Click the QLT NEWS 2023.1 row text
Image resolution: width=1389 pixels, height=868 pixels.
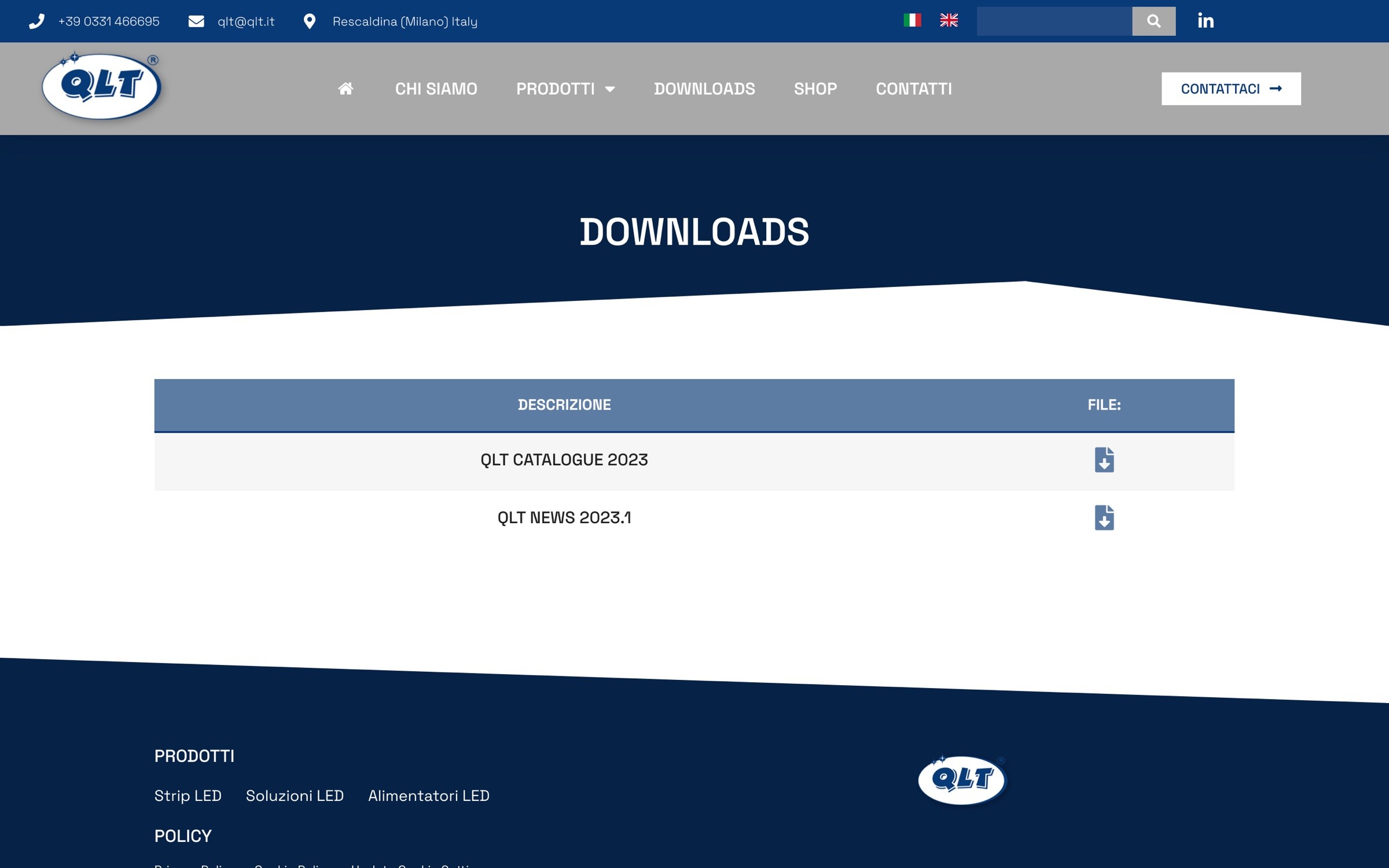click(x=564, y=518)
